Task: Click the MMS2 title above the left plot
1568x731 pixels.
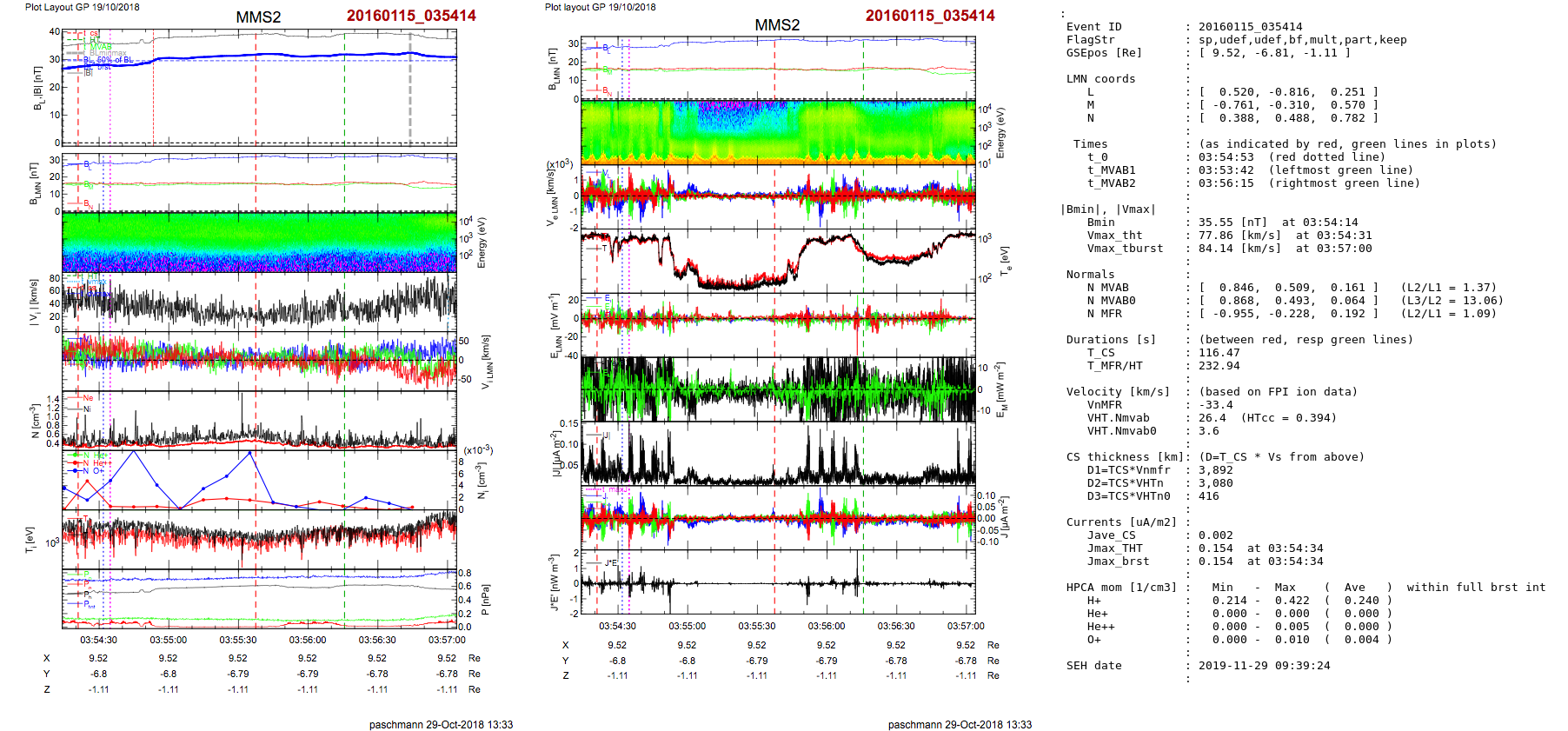Action: click(x=258, y=17)
